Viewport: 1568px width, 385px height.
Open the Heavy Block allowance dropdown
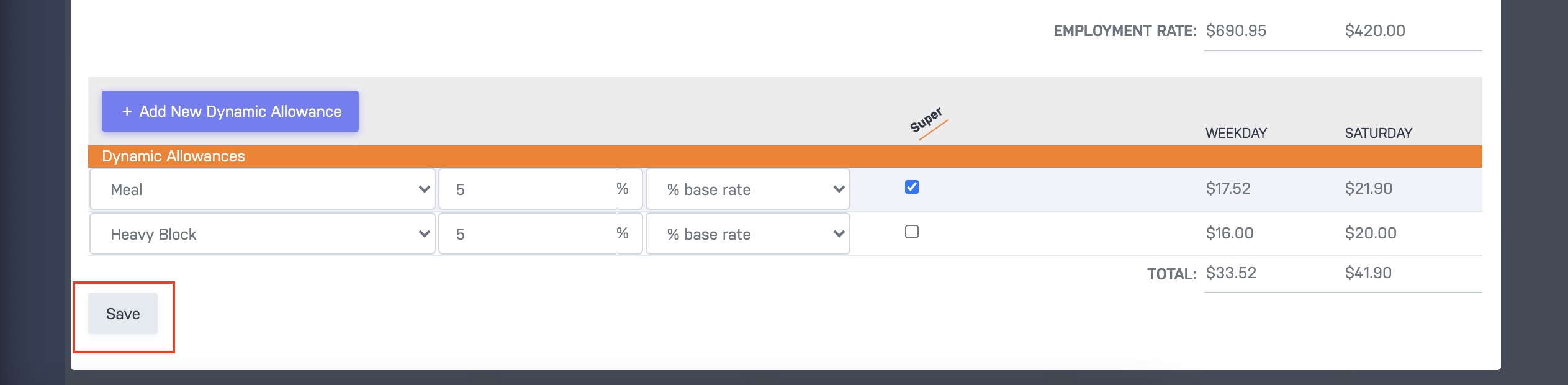coord(262,234)
